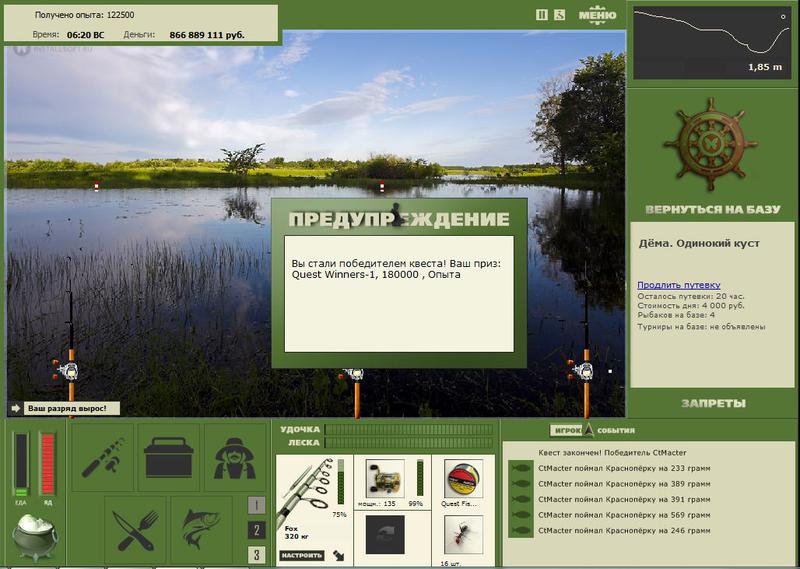Click the Quest Fis... line spool
The height and width of the screenshot is (569, 800).
tap(463, 478)
